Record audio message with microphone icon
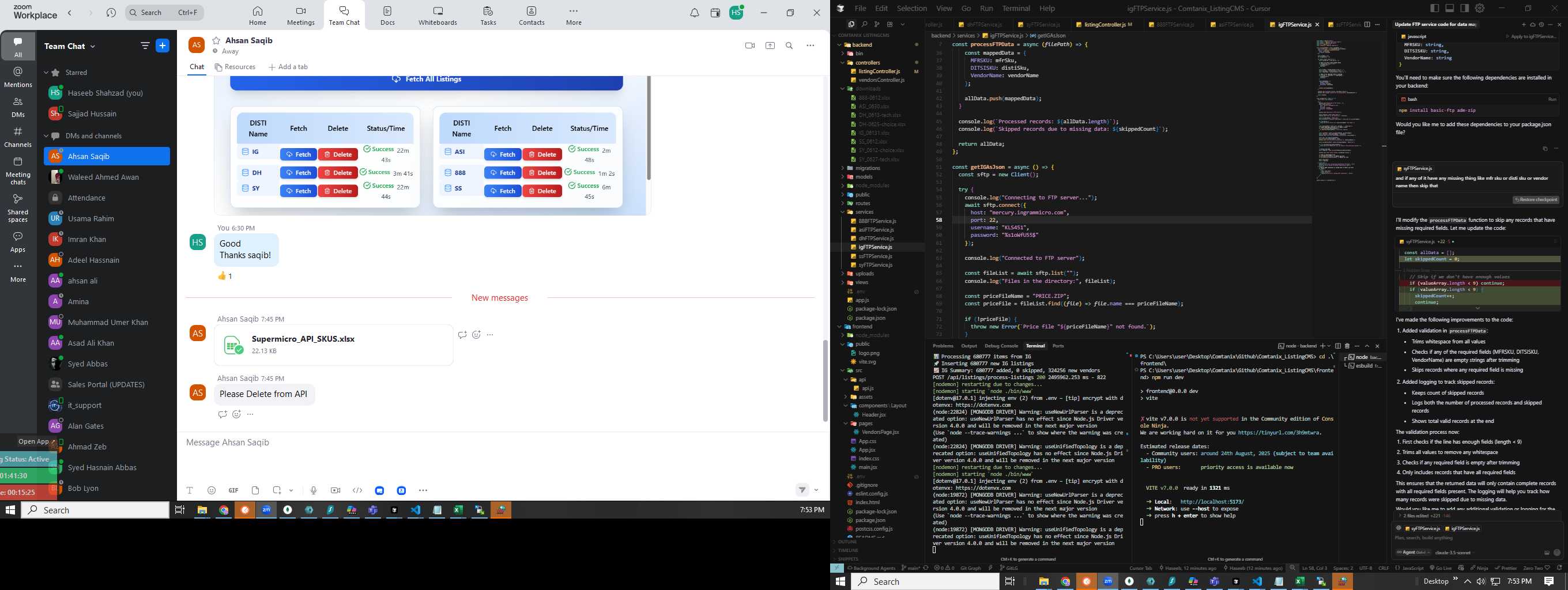Image resolution: width=1568 pixels, height=590 pixels. click(314, 490)
